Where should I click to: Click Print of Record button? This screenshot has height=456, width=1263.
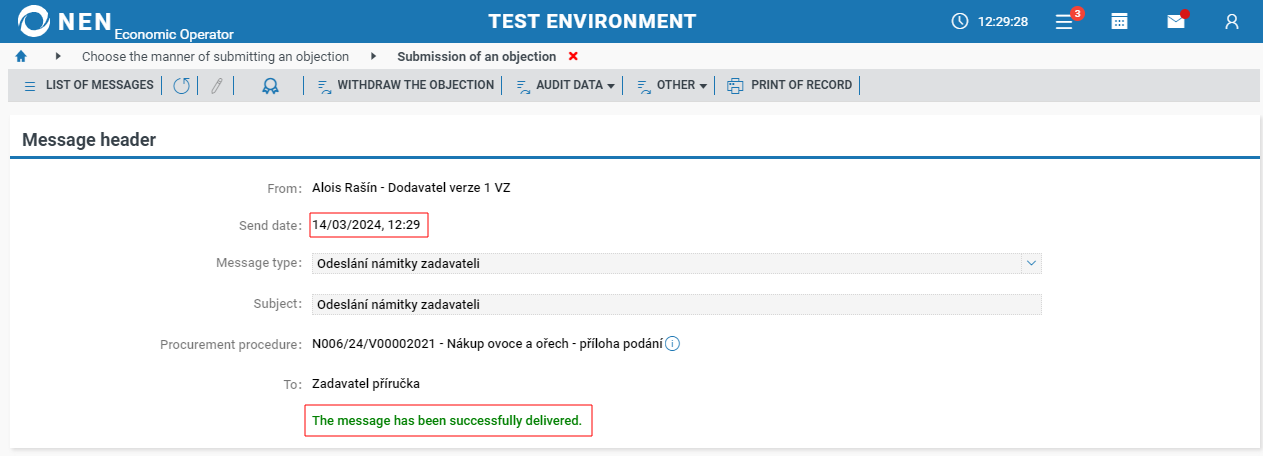click(790, 86)
